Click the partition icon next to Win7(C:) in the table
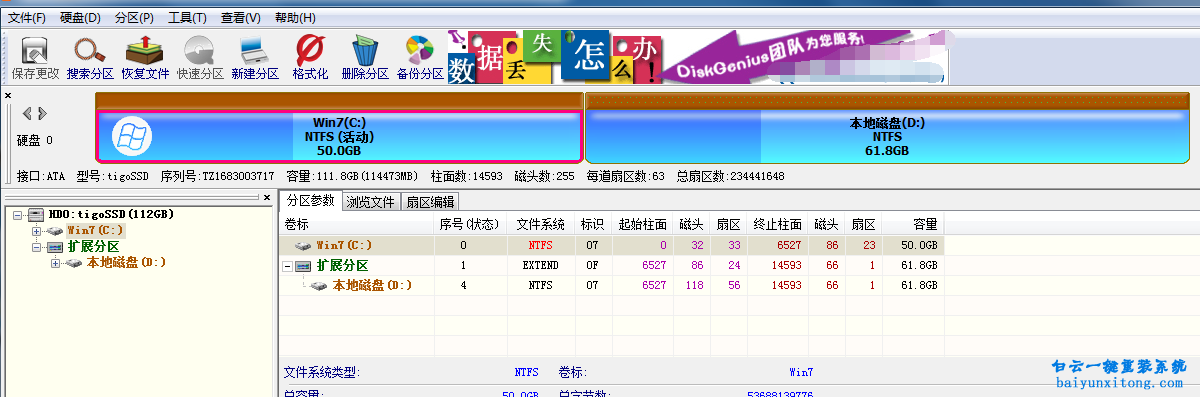1200x397 pixels. point(303,245)
